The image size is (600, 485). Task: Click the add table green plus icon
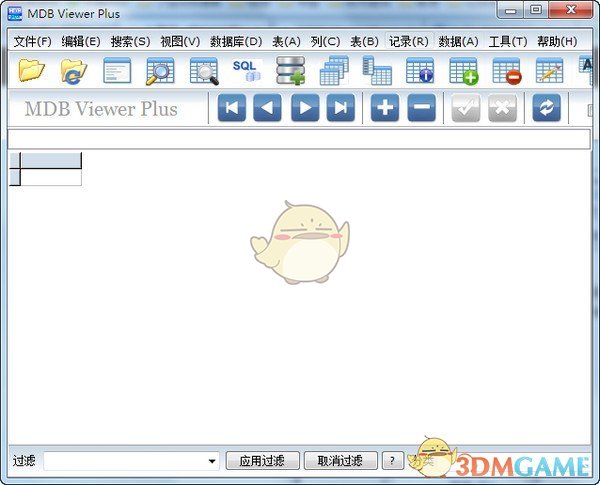coord(463,70)
